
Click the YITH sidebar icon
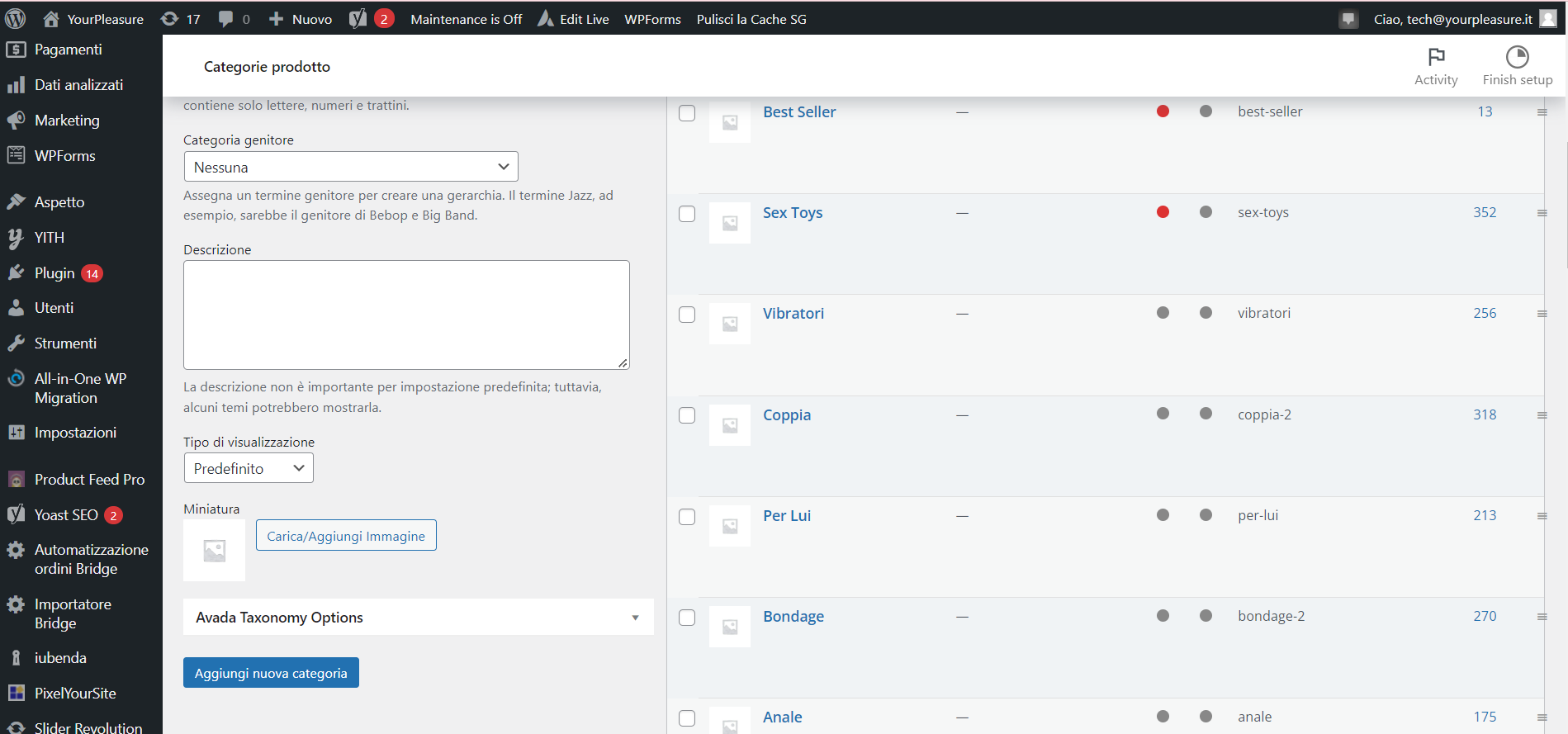coord(16,238)
